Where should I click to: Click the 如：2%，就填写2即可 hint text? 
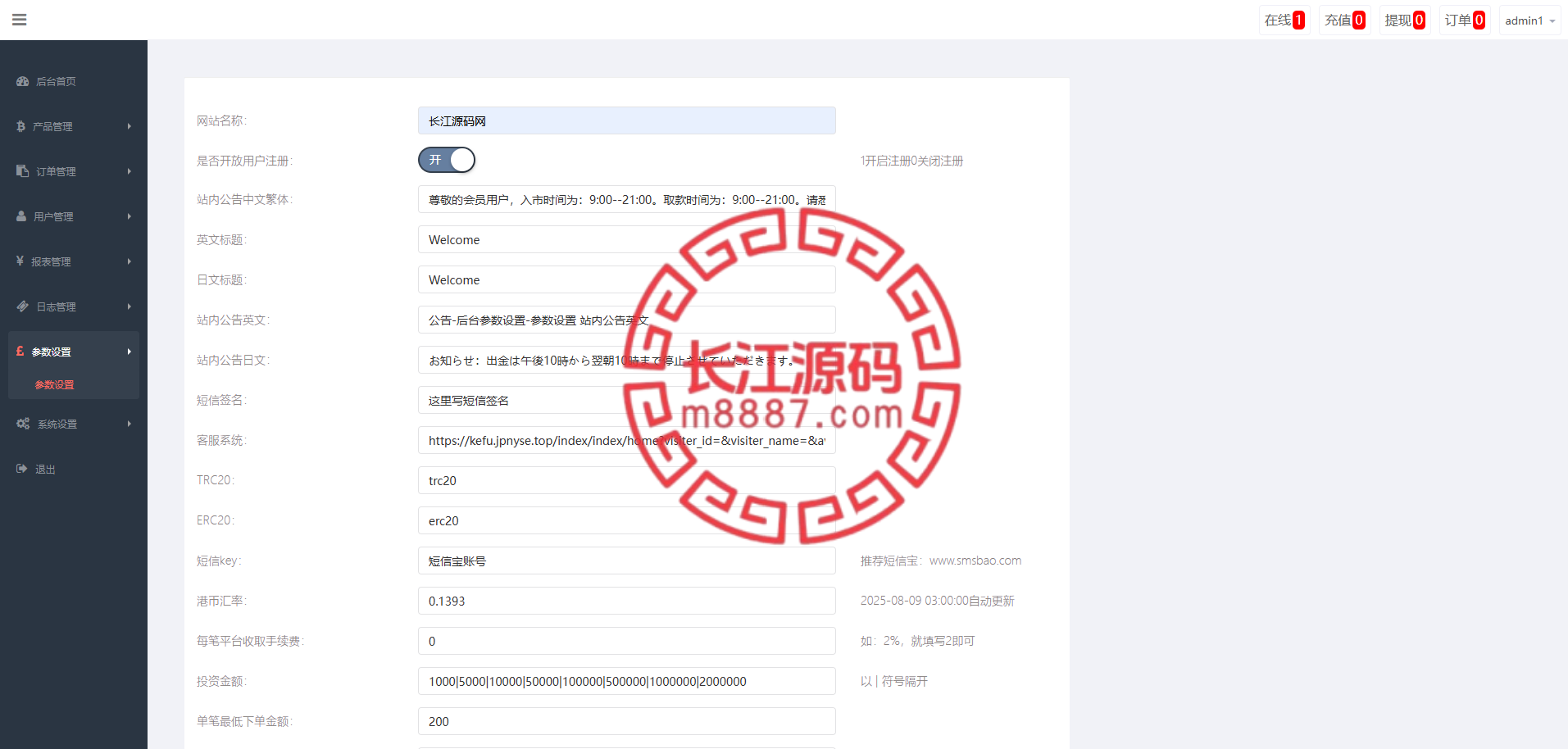pos(917,641)
